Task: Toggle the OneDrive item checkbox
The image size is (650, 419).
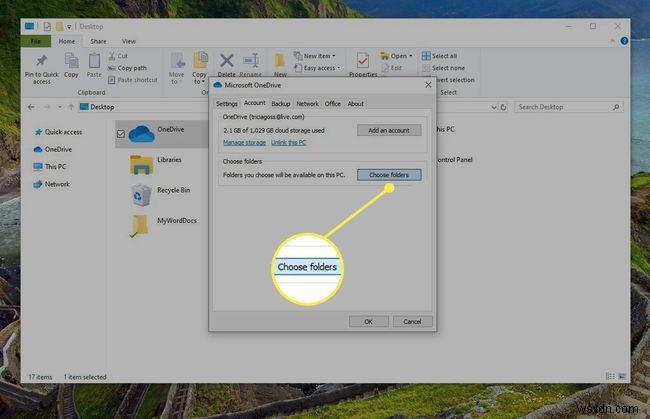Action: pyautogui.click(x=121, y=134)
